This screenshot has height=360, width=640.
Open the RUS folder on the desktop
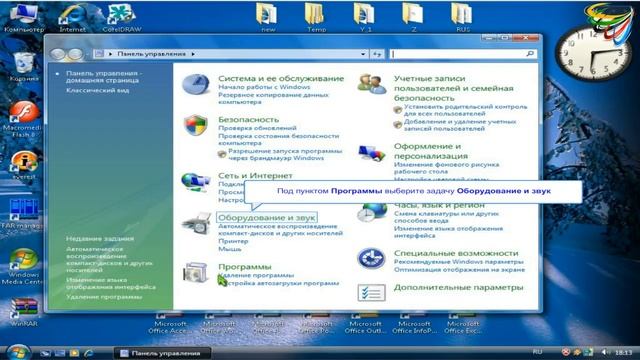pyautogui.click(x=463, y=17)
